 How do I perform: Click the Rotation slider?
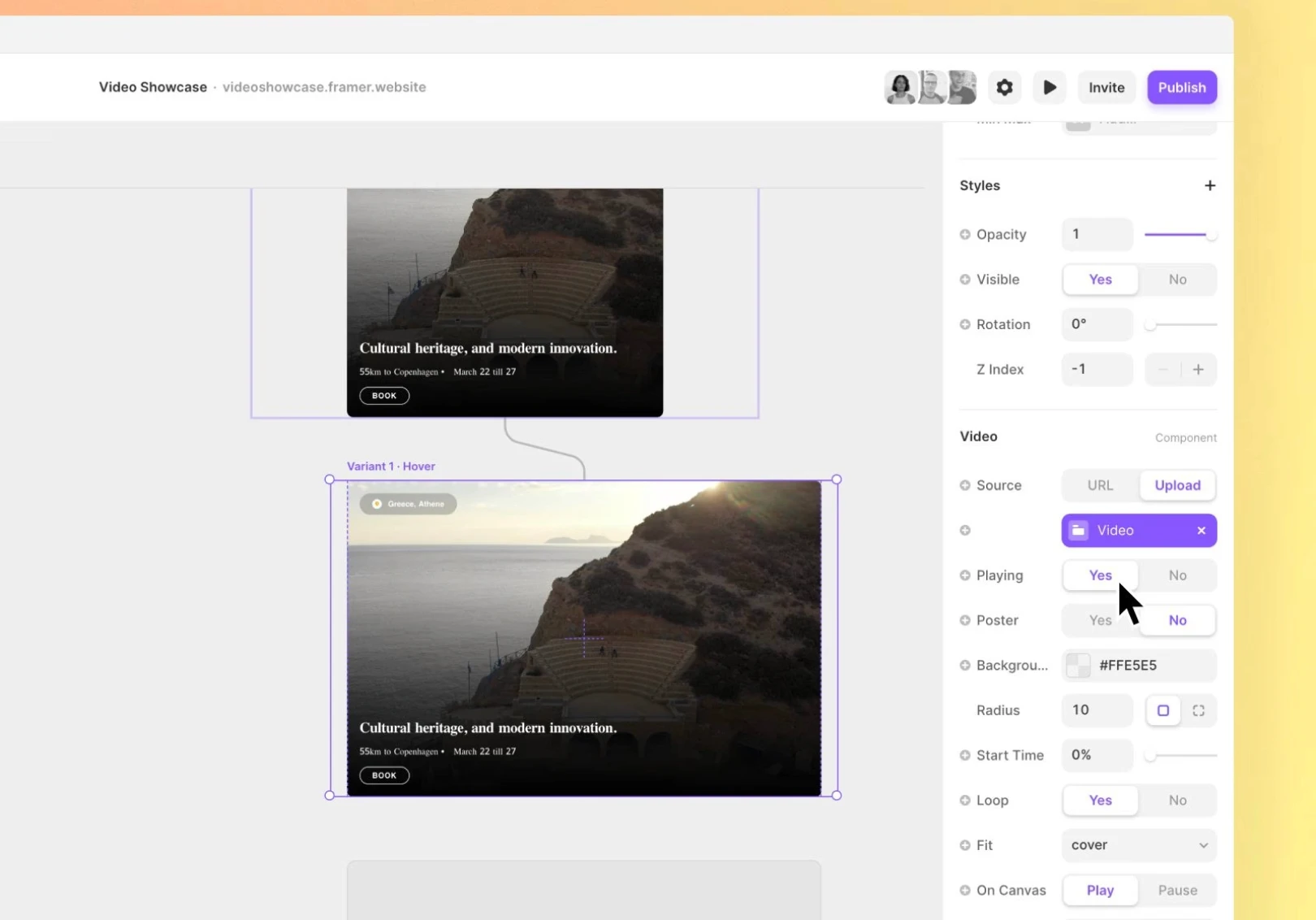(x=1180, y=324)
